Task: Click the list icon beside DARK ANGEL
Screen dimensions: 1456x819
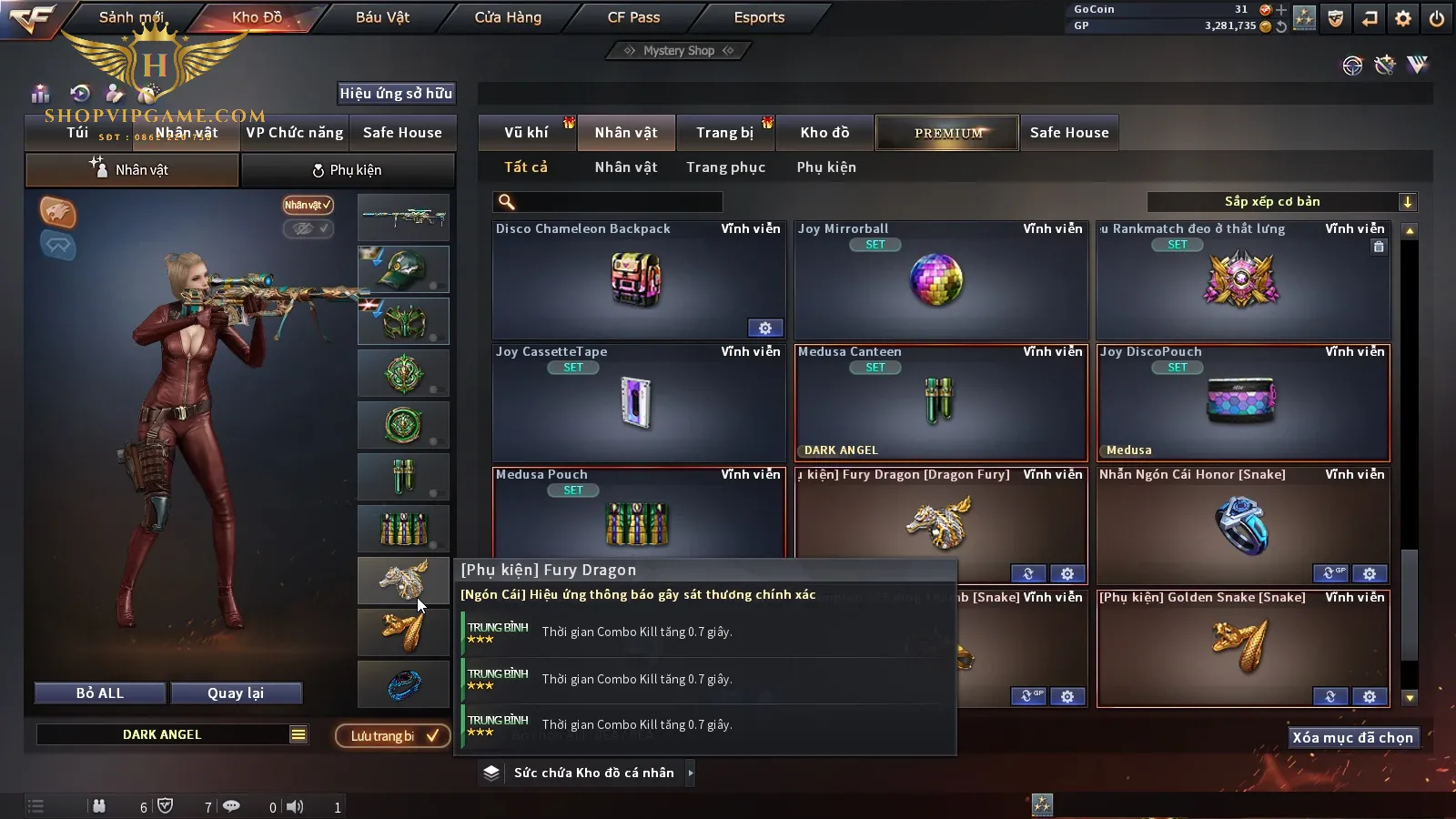Action: tap(298, 734)
